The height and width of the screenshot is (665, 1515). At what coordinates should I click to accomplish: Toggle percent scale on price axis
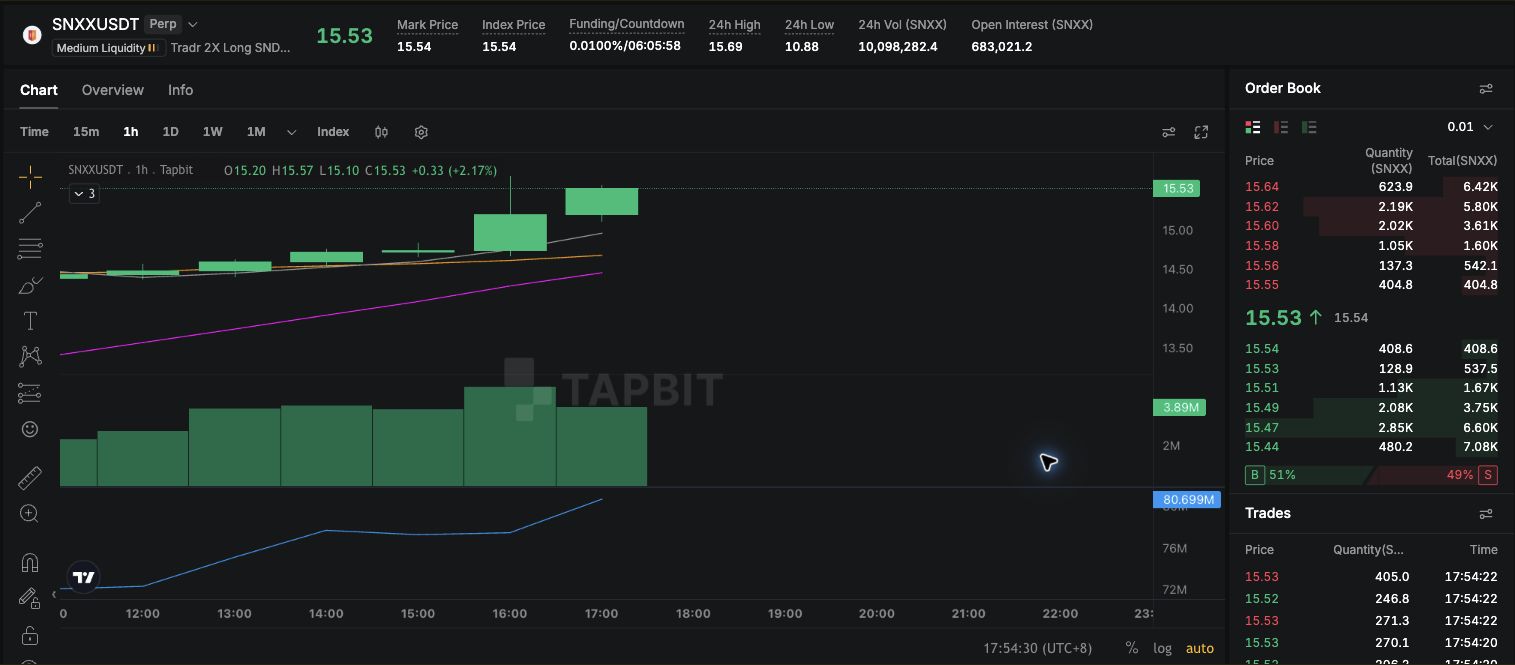point(1131,648)
